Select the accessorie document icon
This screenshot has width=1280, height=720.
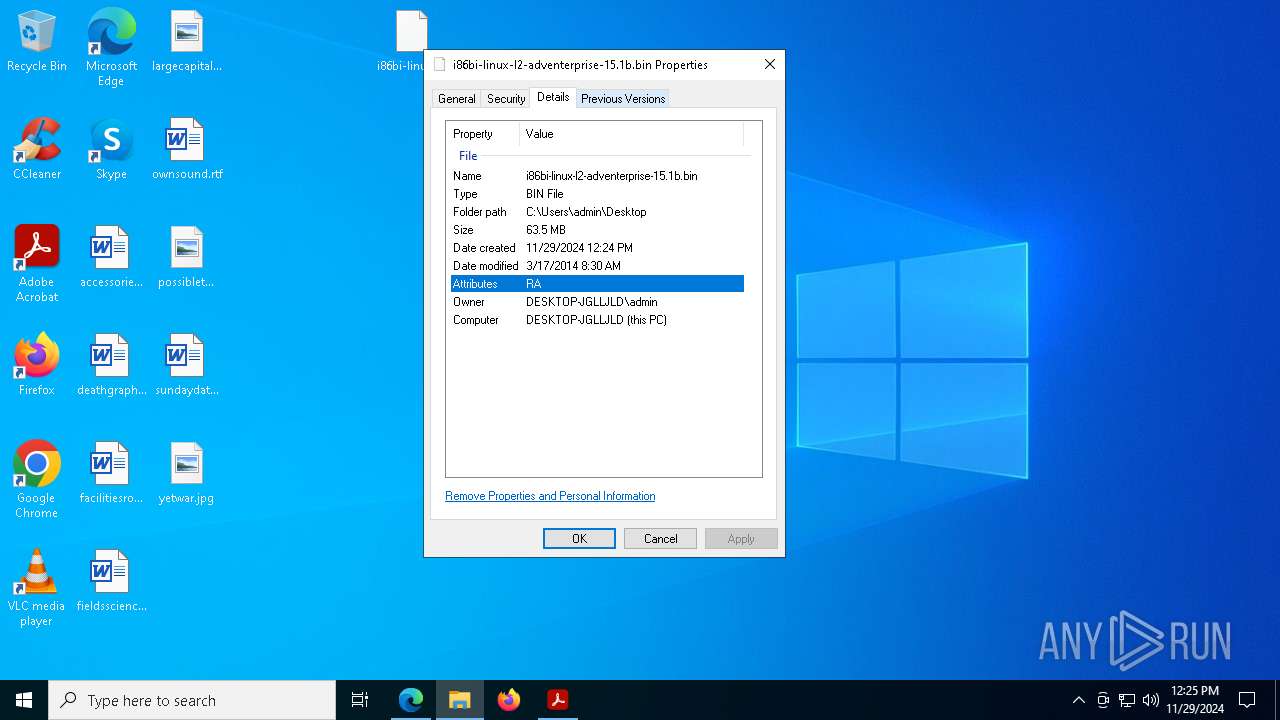pos(111,258)
